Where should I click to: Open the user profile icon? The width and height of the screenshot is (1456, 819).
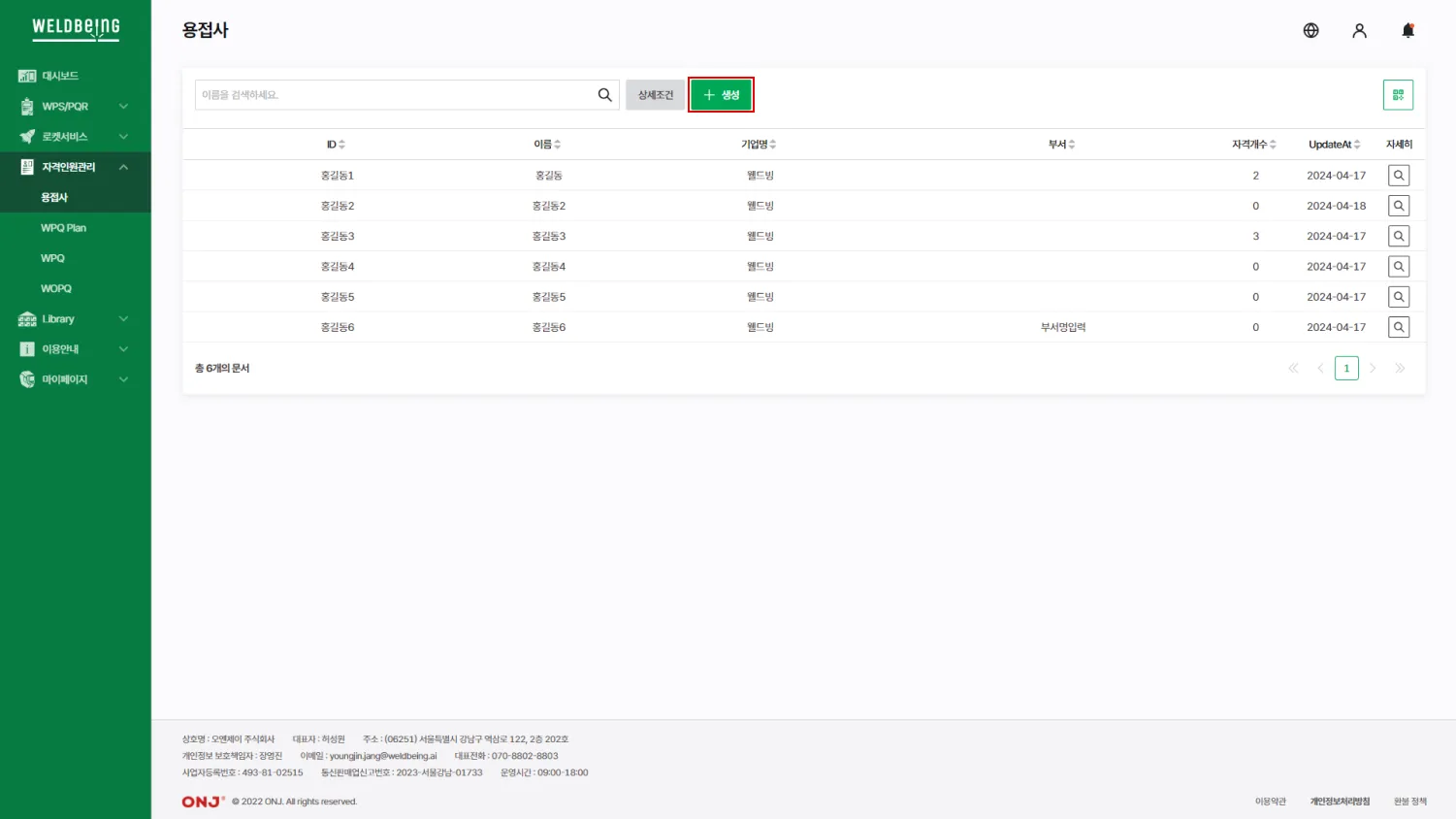coord(1359,30)
